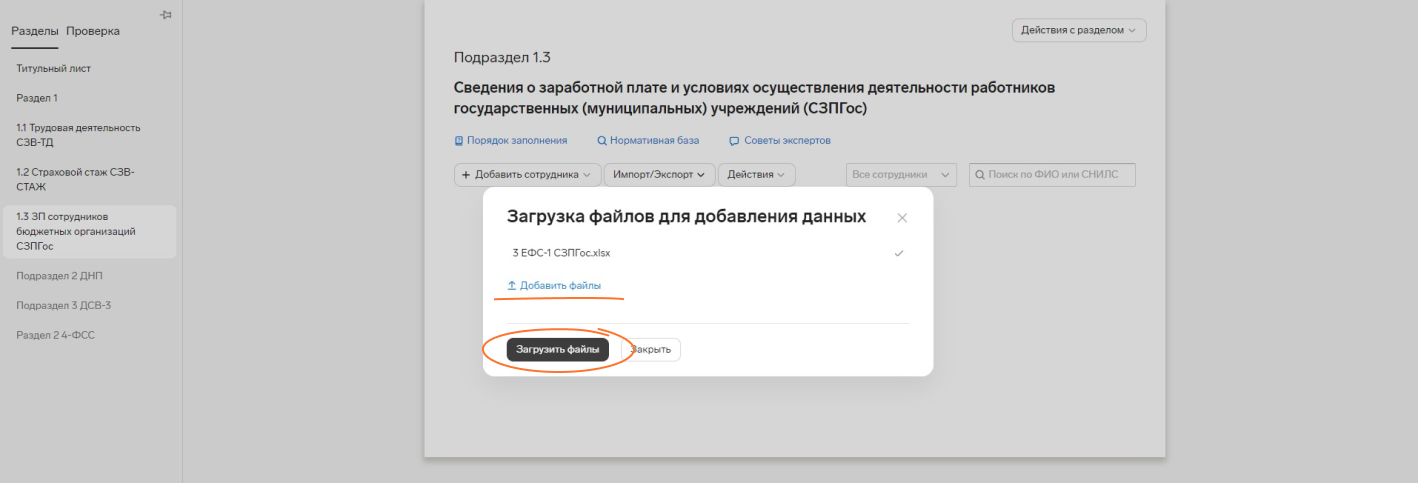This screenshot has width=1418, height=483.
Task: Click the Сведения о заработной плате heading
Action: tap(755, 98)
